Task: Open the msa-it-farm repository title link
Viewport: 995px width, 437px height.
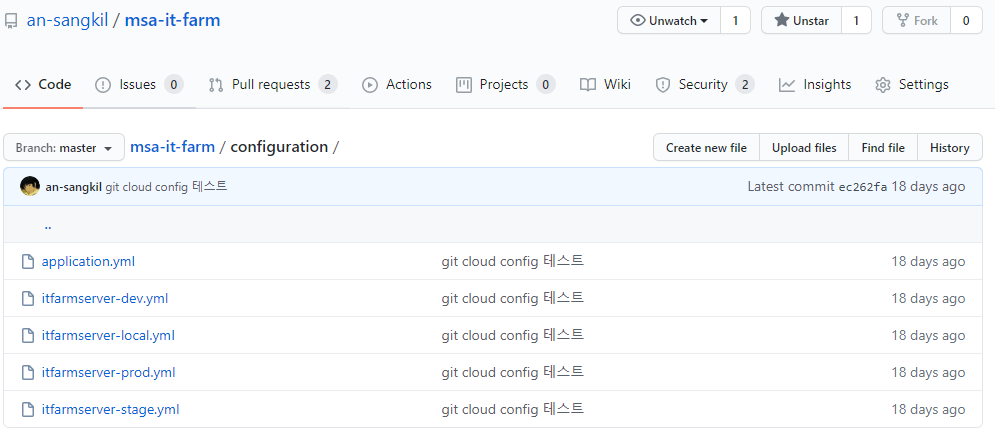Action: pos(172,20)
